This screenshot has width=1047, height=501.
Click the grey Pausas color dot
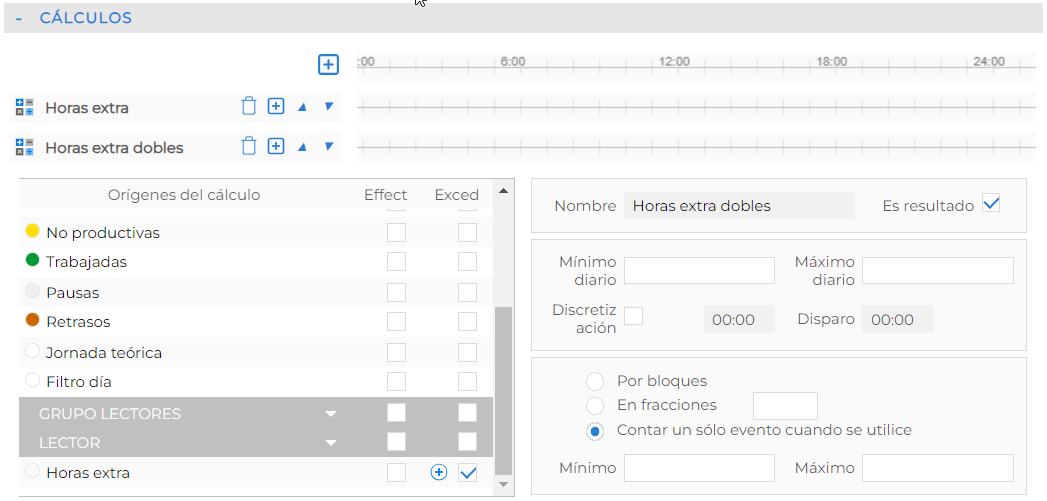pyautogui.click(x=32, y=291)
